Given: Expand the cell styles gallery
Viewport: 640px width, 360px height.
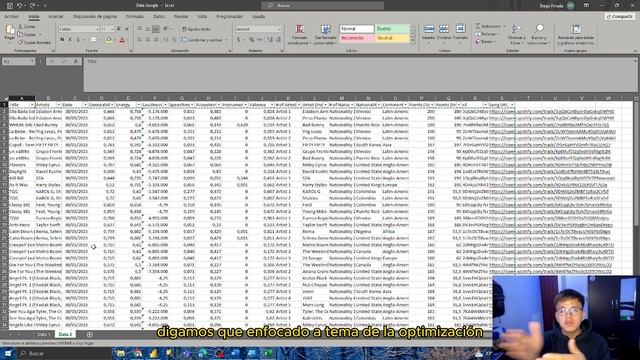Looking at the screenshot, I should click(x=412, y=41).
